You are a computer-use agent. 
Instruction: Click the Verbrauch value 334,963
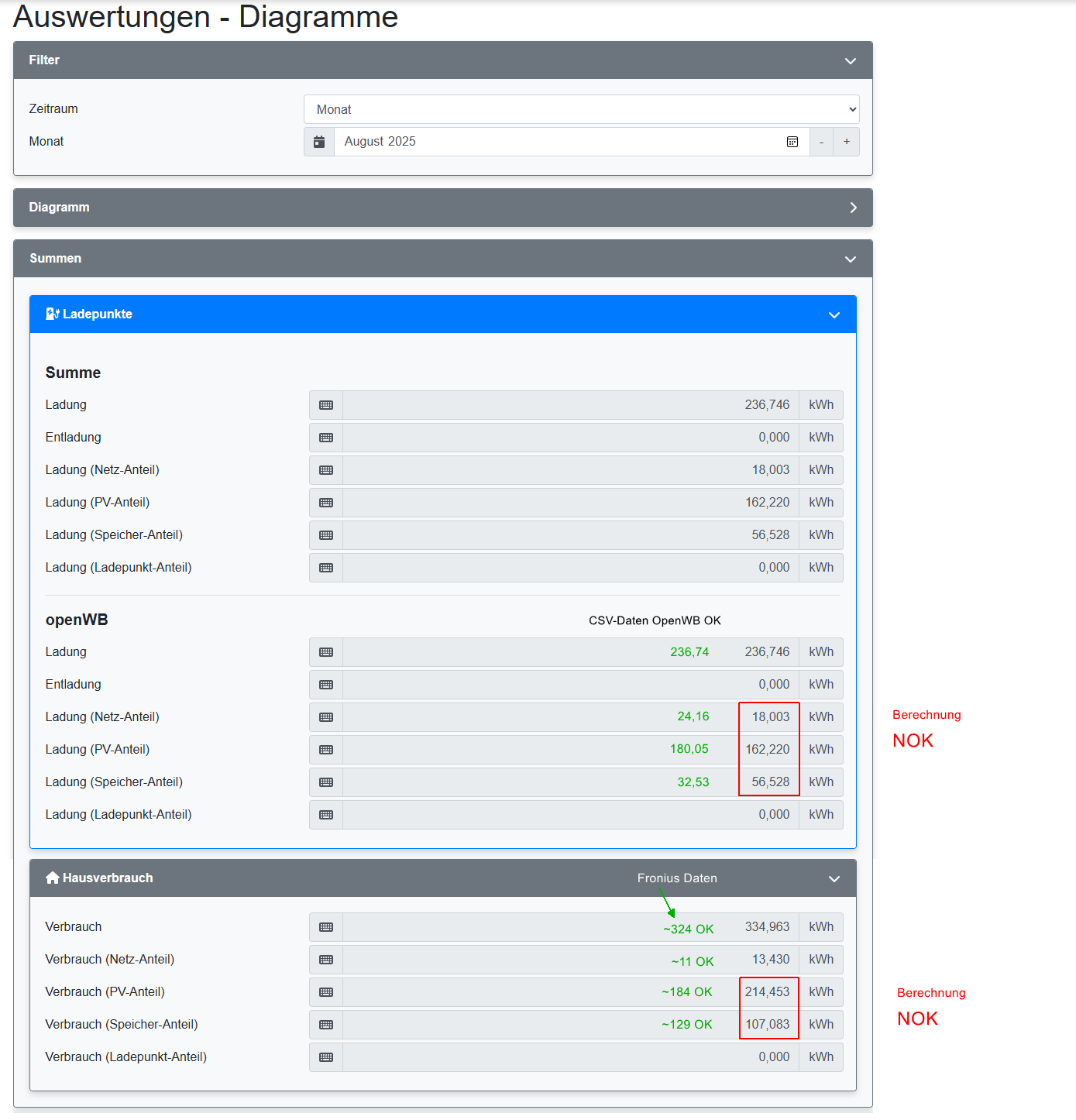pos(767,927)
